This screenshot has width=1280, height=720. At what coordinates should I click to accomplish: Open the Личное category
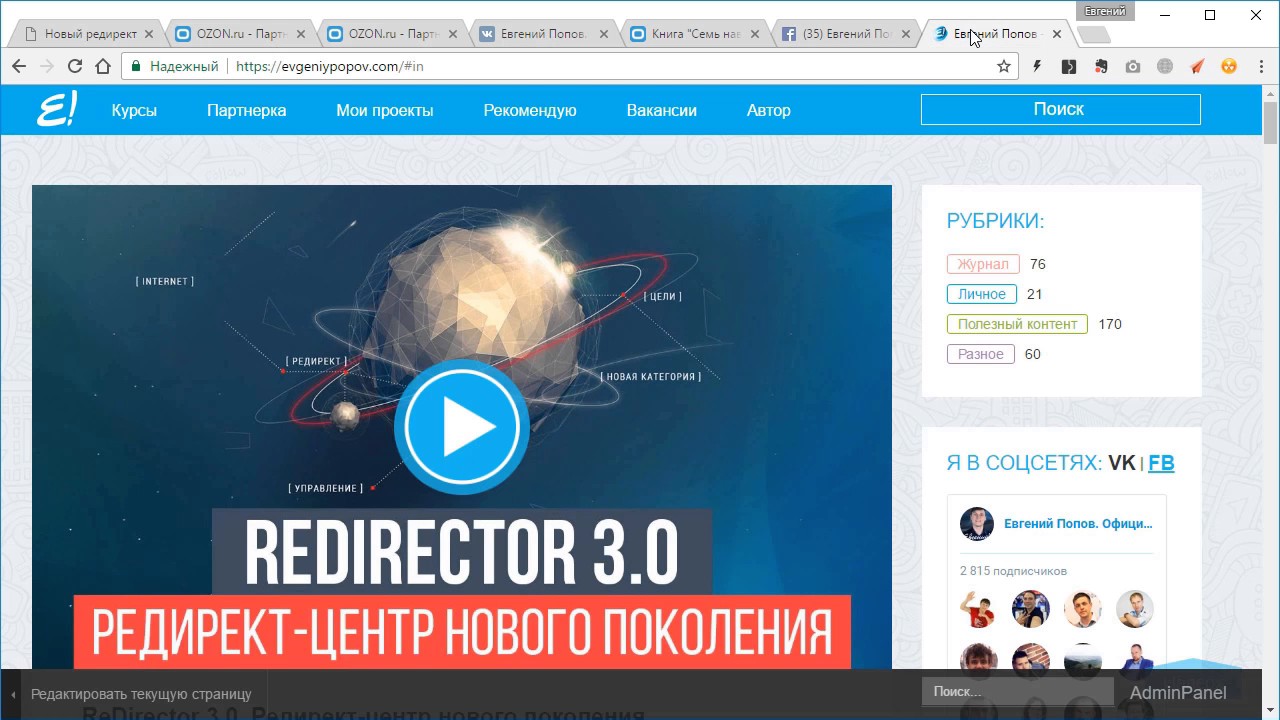pyautogui.click(x=982, y=294)
